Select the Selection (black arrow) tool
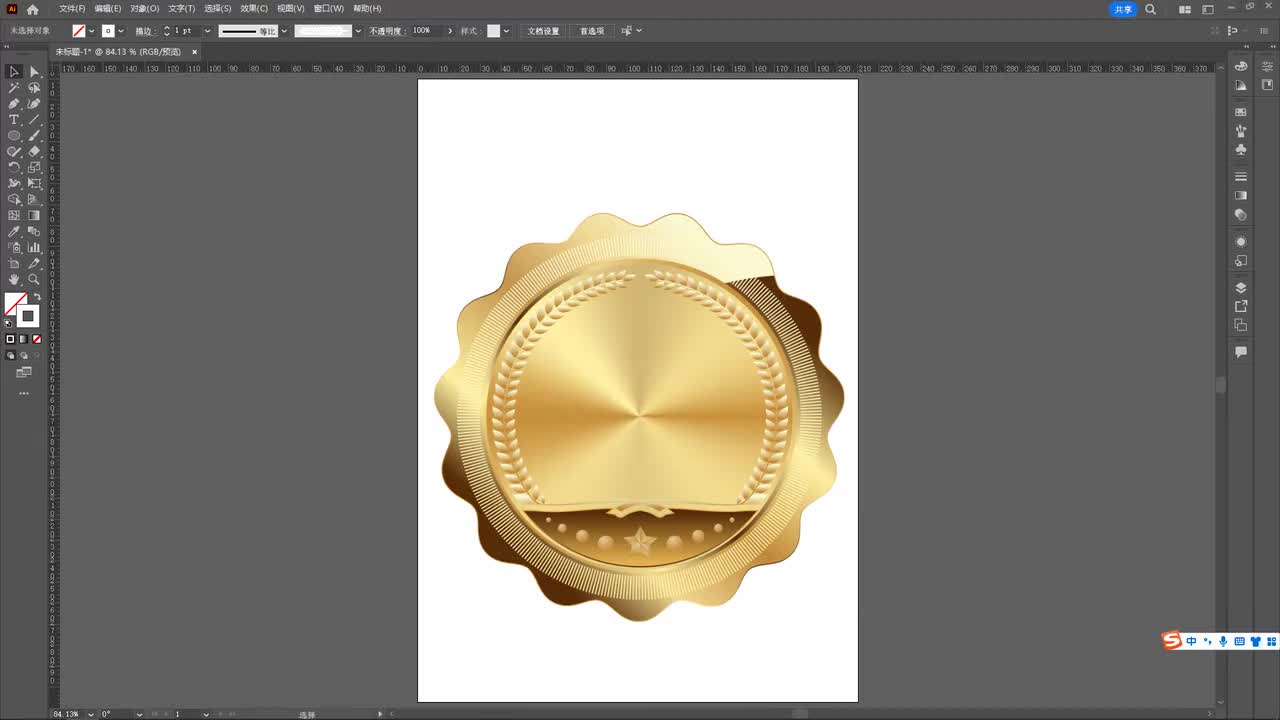This screenshot has width=1280, height=720. pos(14,72)
